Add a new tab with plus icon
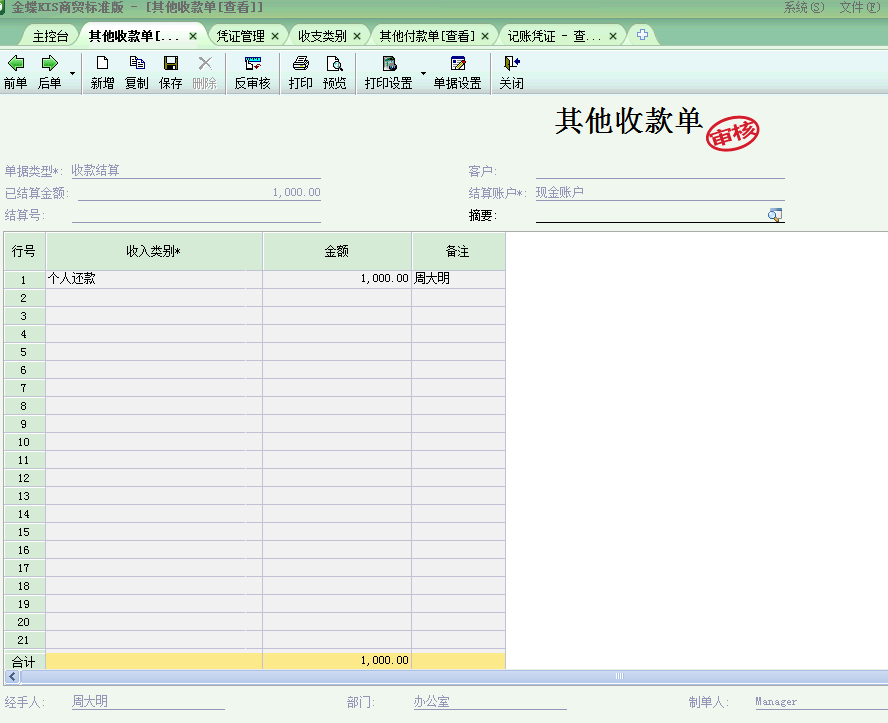Image resolution: width=888 pixels, height=723 pixels. [642, 35]
